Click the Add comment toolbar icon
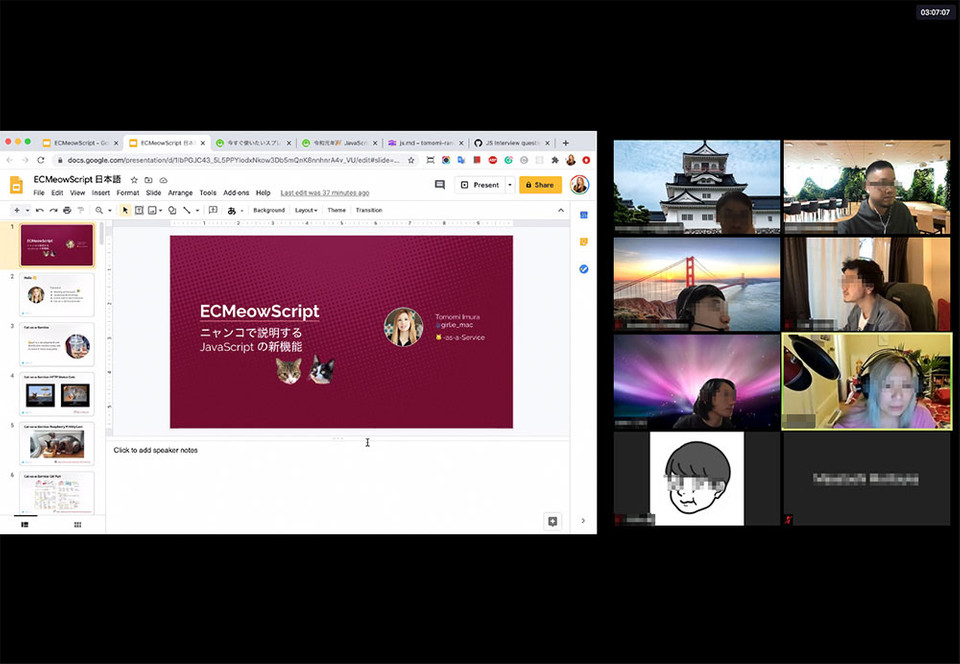Image resolution: width=960 pixels, height=664 pixels. coord(212,210)
